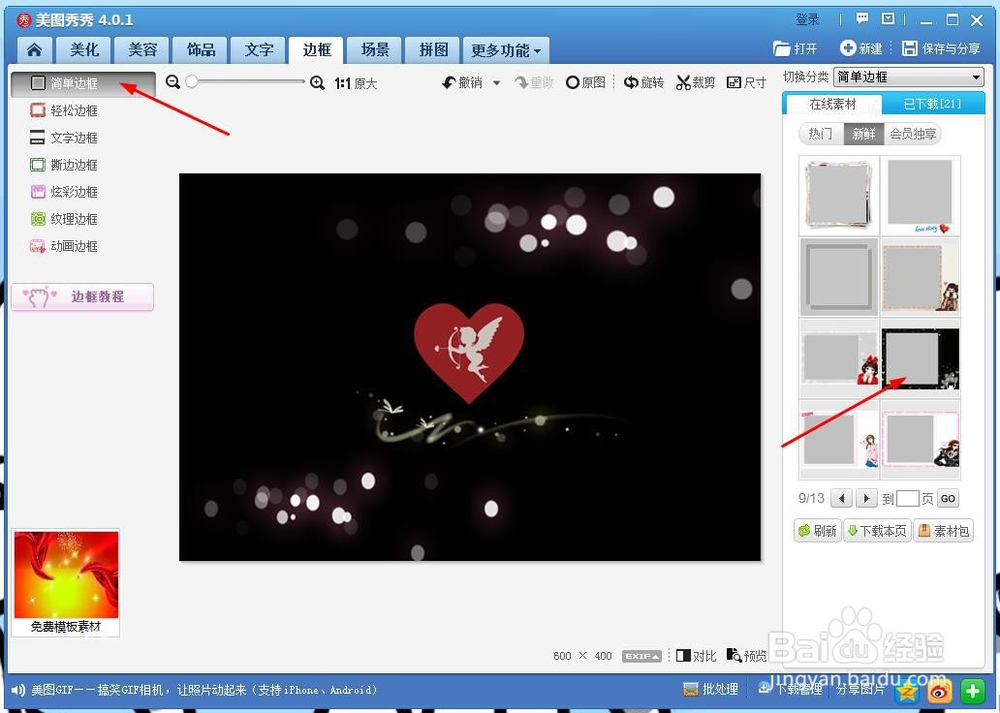Click the 打开 folder button
The height and width of the screenshot is (713, 1000).
pos(795,48)
